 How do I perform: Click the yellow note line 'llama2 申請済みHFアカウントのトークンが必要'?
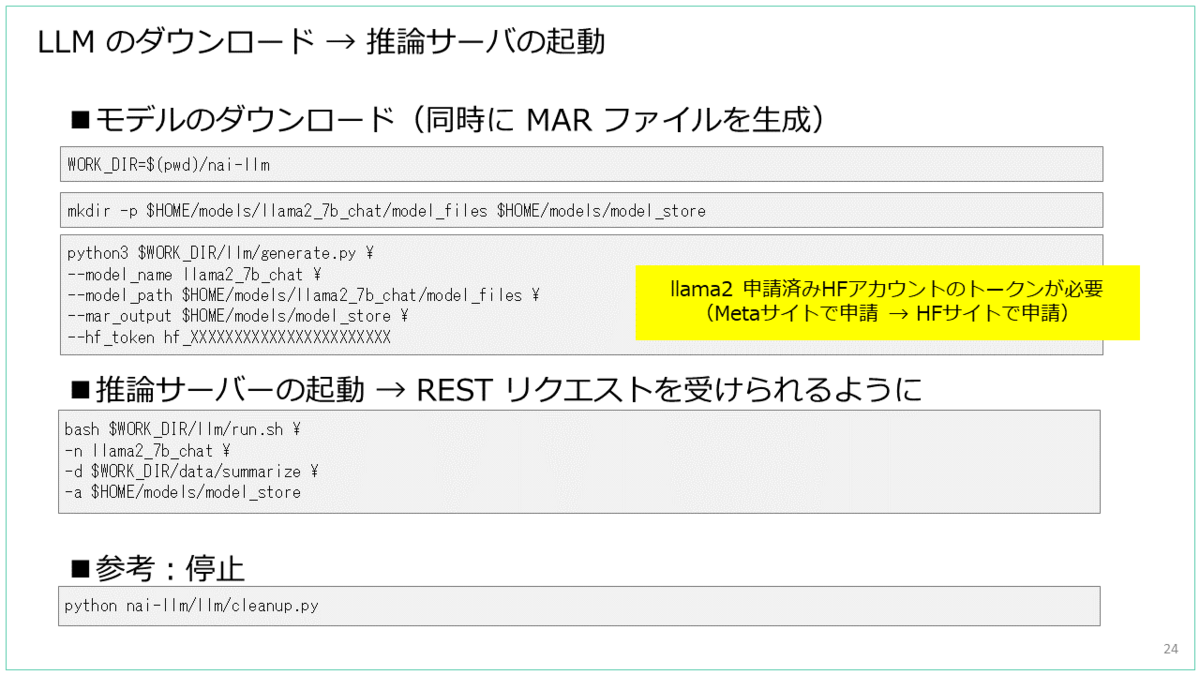[x=886, y=289]
